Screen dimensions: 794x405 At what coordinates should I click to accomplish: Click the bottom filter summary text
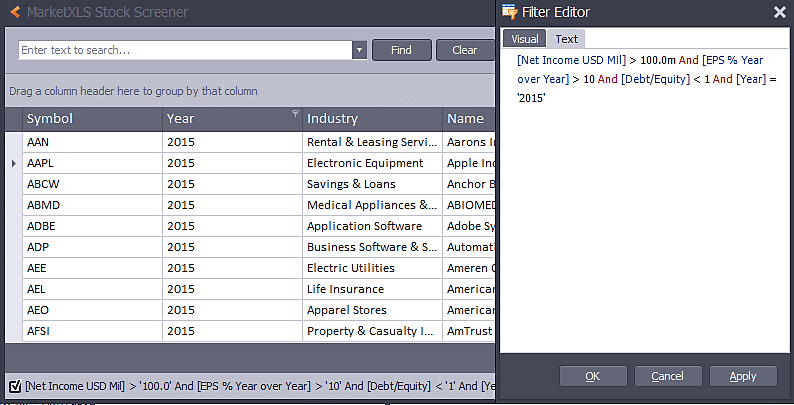pyautogui.click(x=260, y=386)
